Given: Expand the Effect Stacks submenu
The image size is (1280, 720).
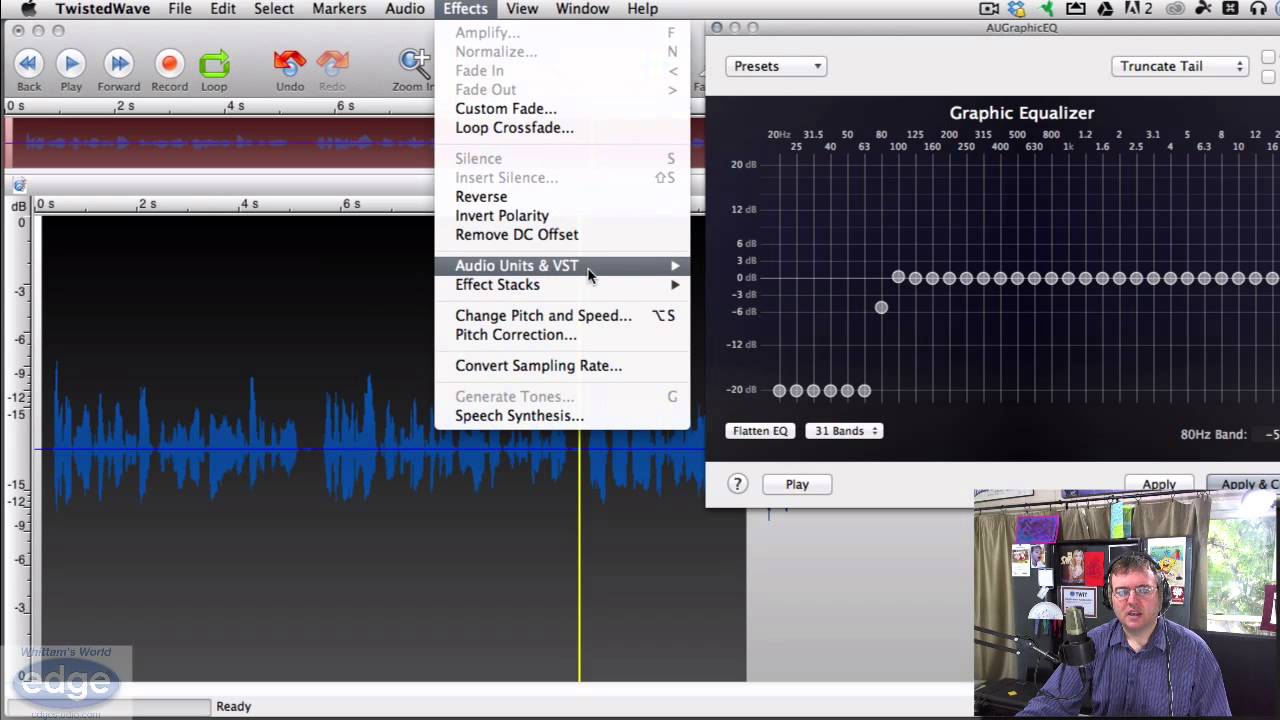Looking at the screenshot, I should tap(562, 285).
